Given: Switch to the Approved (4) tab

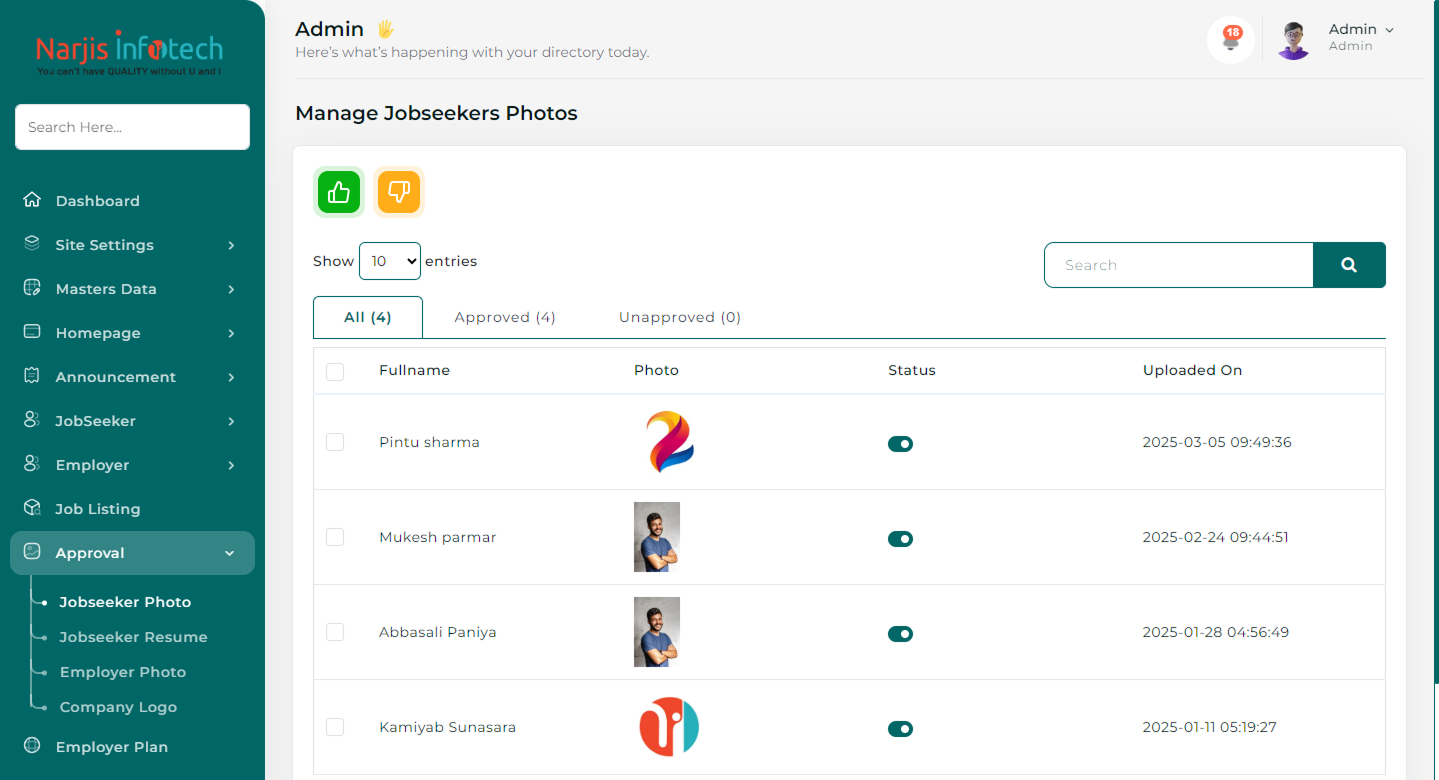Looking at the screenshot, I should click(x=505, y=317).
